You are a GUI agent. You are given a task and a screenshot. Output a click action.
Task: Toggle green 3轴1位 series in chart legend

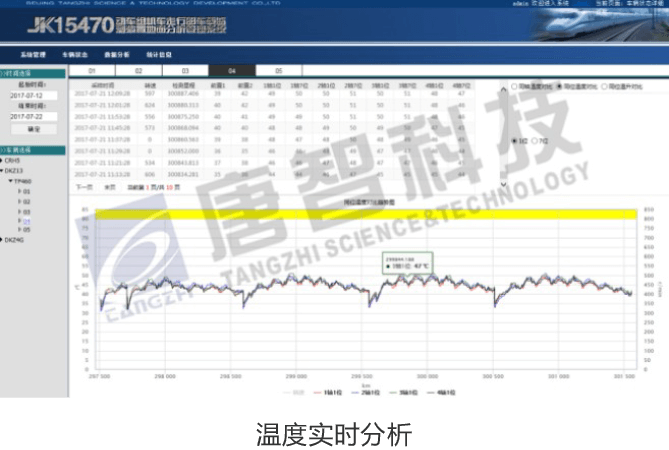pyautogui.click(x=403, y=392)
